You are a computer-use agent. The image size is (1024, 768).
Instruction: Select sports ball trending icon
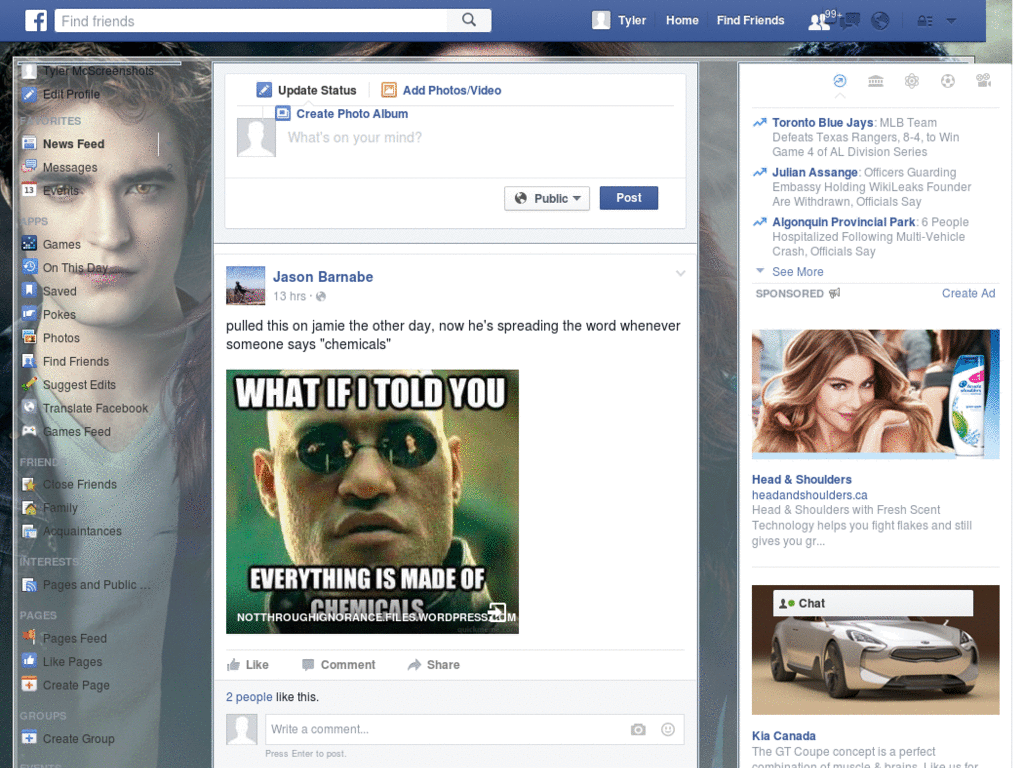[948, 81]
